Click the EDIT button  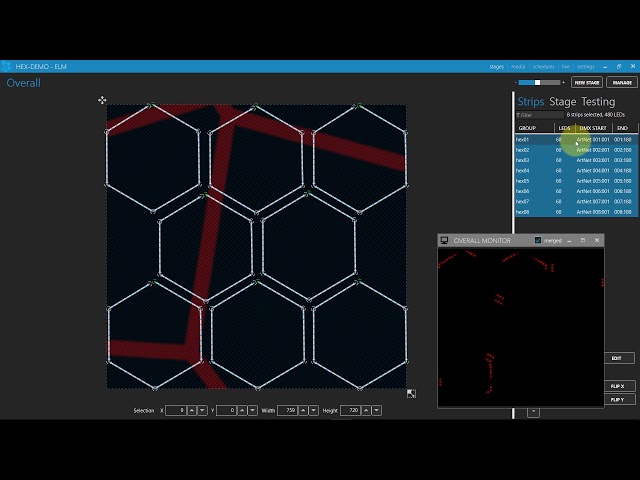click(619, 358)
